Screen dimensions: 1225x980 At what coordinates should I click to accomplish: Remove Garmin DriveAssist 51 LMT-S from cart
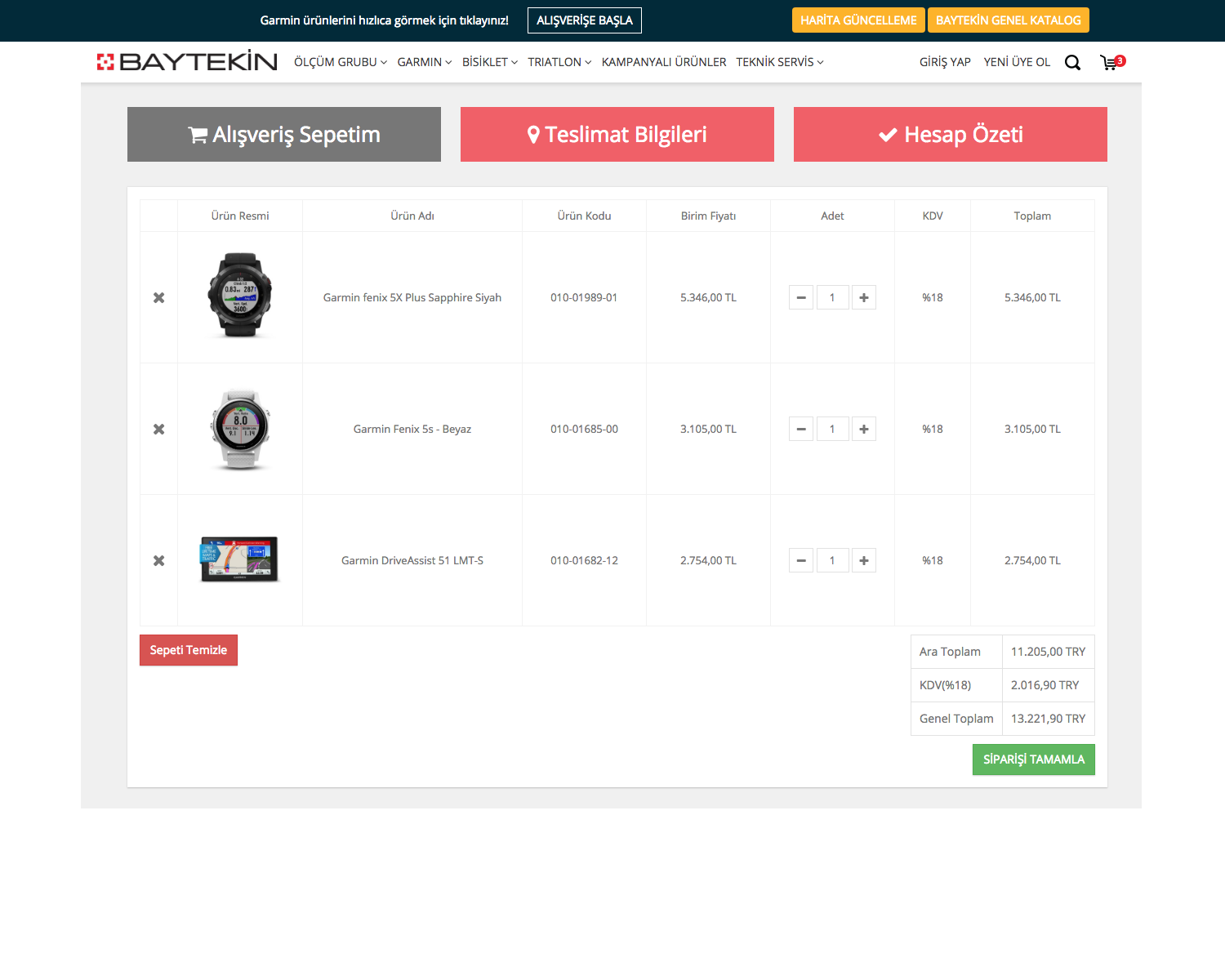[x=159, y=561]
